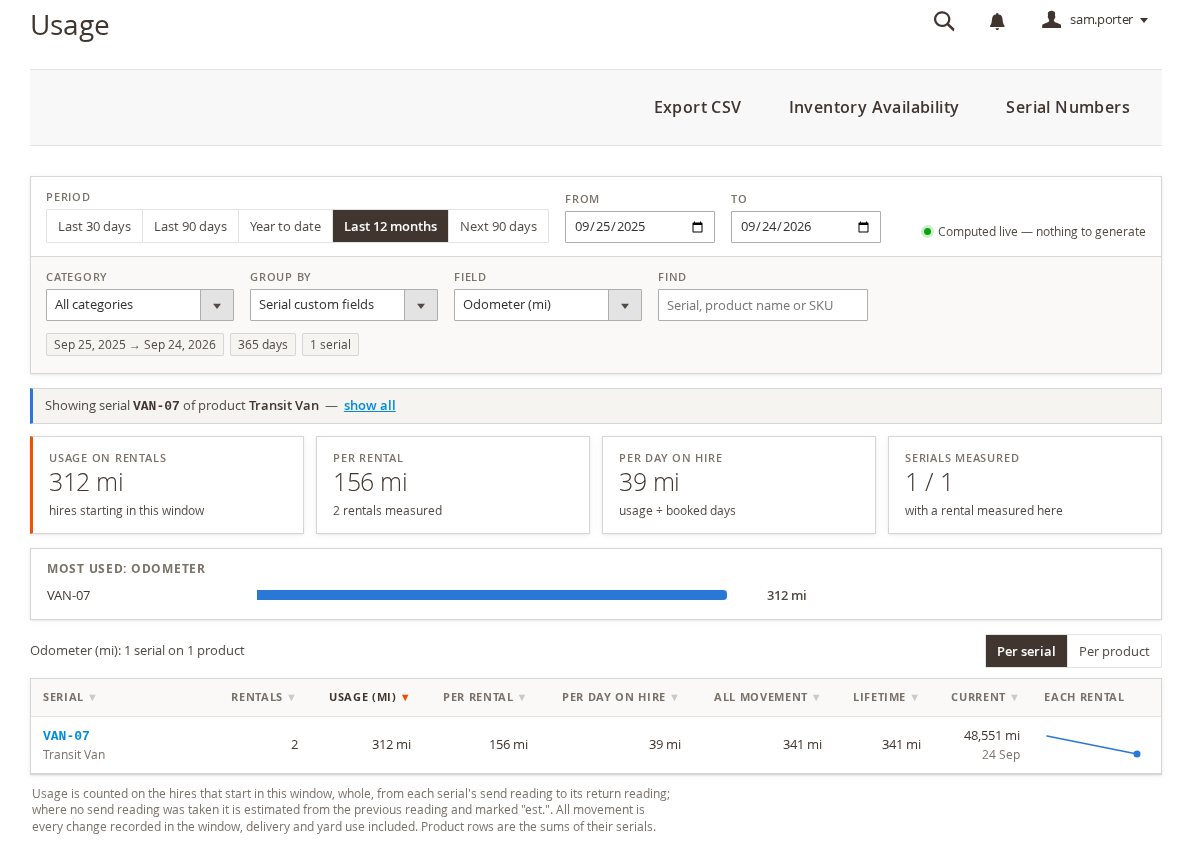Open the To date calendar picker icon
Image resolution: width=1192 pixels, height=841 pixels.
click(x=863, y=227)
